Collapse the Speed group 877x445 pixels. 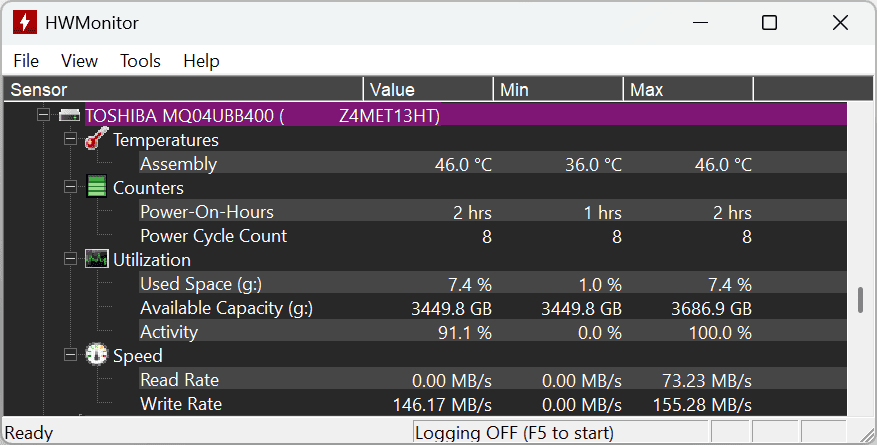70,354
